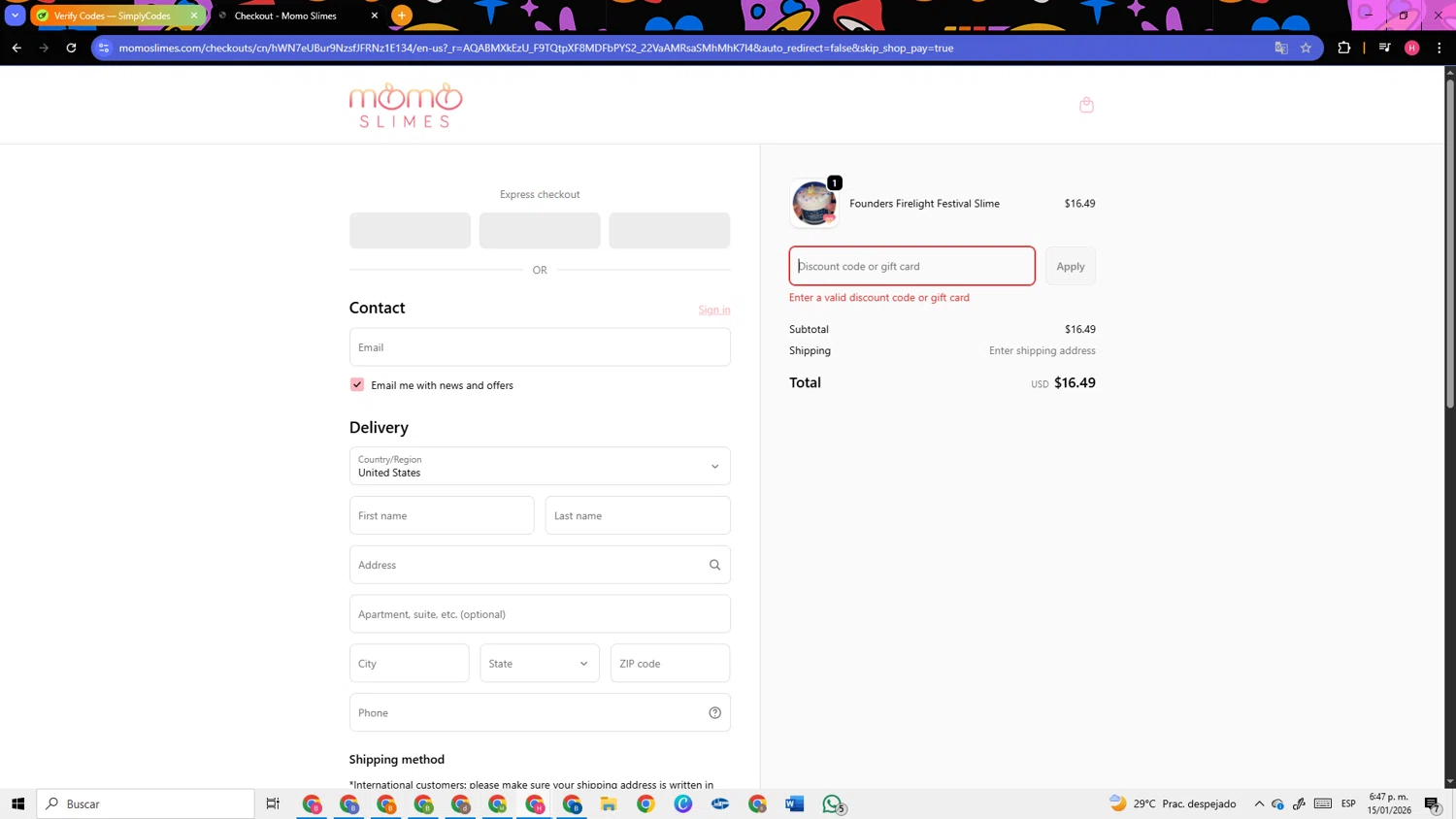Viewport: 1456px width, 819px height.
Task: Open the touch keyboard tray icon
Action: click(x=1323, y=803)
